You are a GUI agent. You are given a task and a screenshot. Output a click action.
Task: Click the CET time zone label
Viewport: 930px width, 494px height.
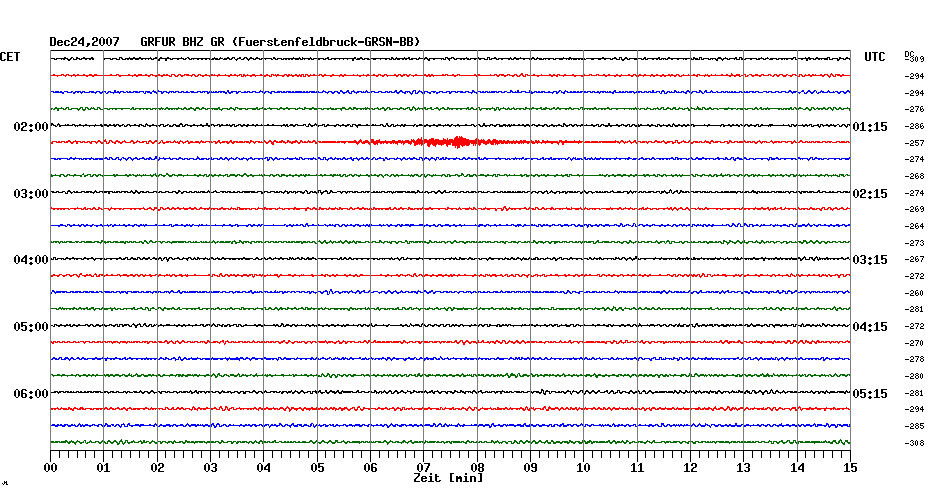pyautogui.click(x=10, y=57)
